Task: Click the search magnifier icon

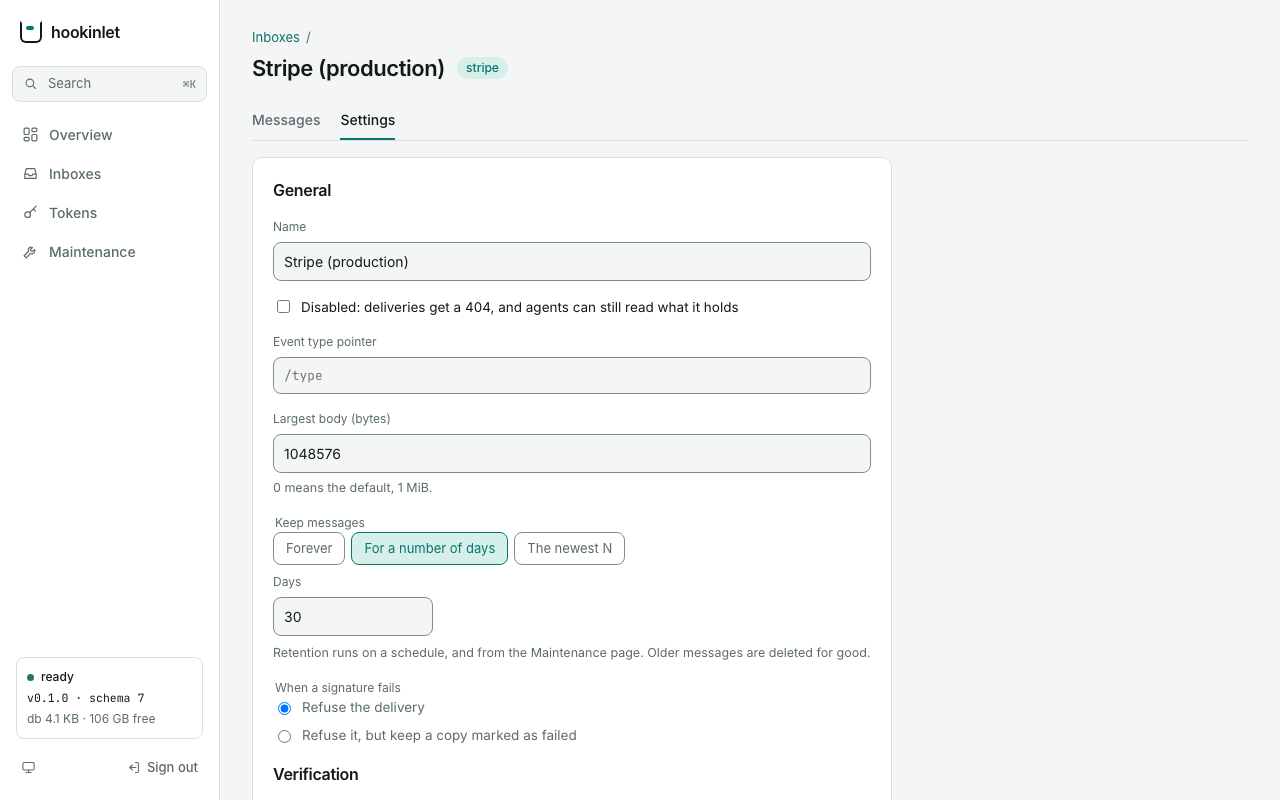Action: (31, 84)
